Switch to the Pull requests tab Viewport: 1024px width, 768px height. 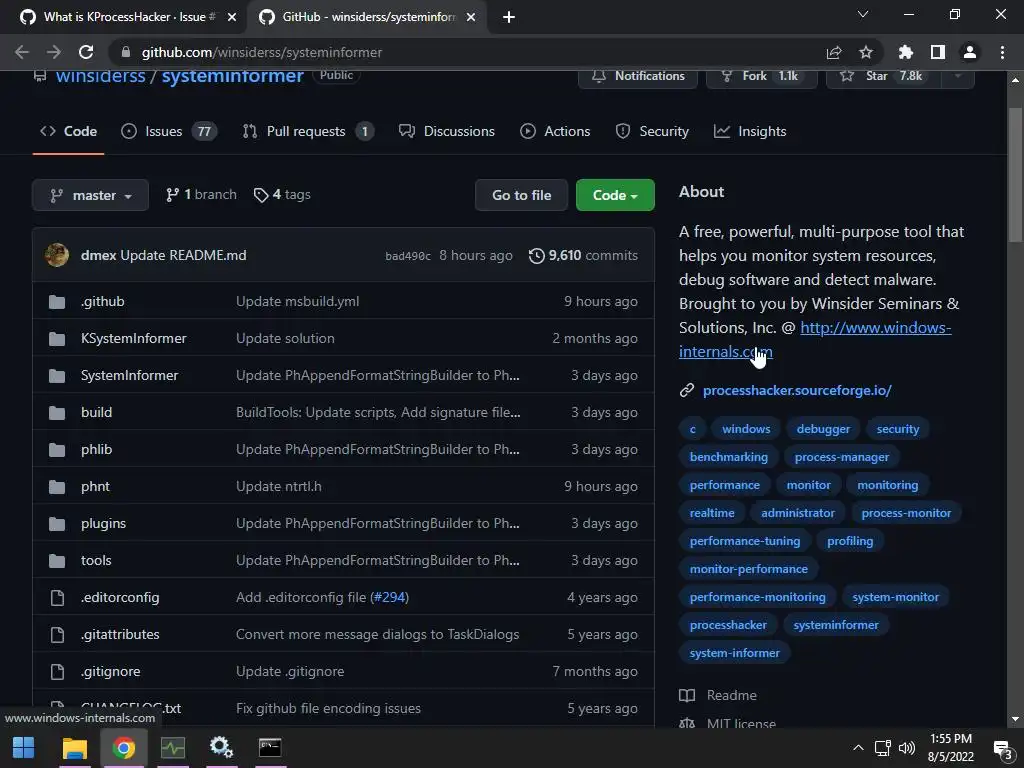tap(308, 131)
